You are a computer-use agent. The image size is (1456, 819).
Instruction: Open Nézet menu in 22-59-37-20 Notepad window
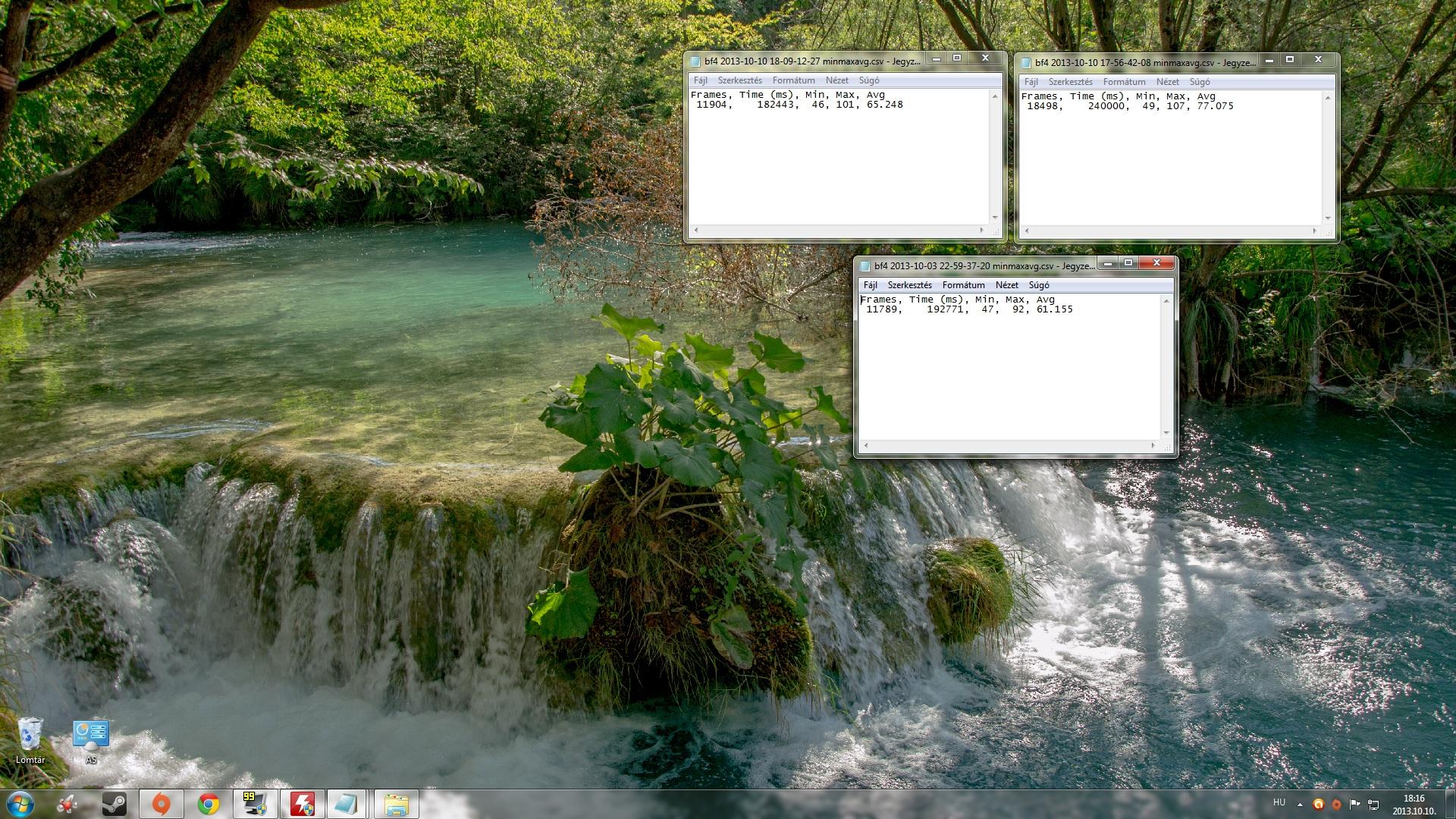(1006, 285)
